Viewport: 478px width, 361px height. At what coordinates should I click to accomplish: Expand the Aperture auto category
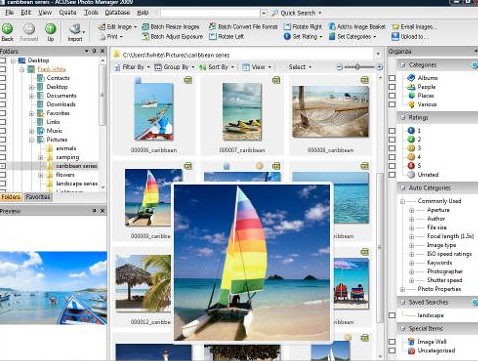412,210
